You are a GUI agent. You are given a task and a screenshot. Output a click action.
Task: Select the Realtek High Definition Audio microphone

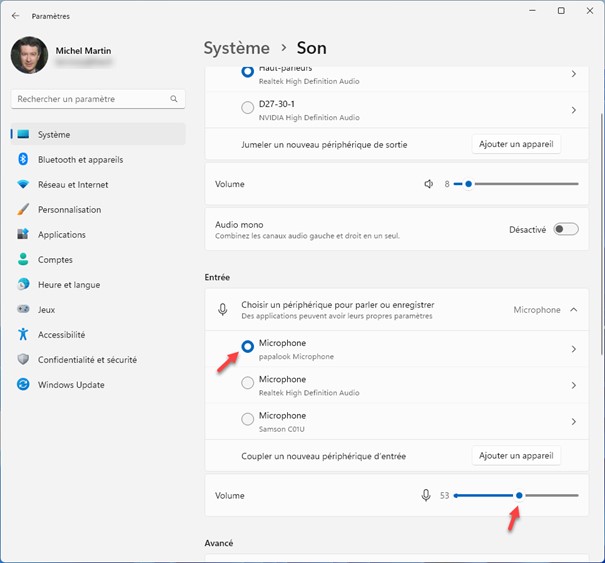(248, 385)
